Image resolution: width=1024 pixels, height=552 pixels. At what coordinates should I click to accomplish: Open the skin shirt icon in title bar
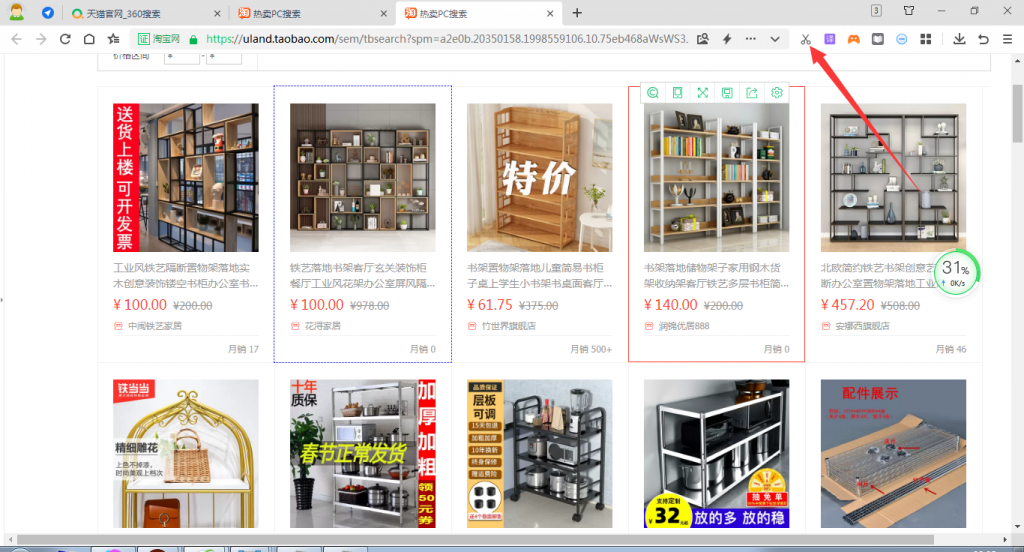(908, 10)
